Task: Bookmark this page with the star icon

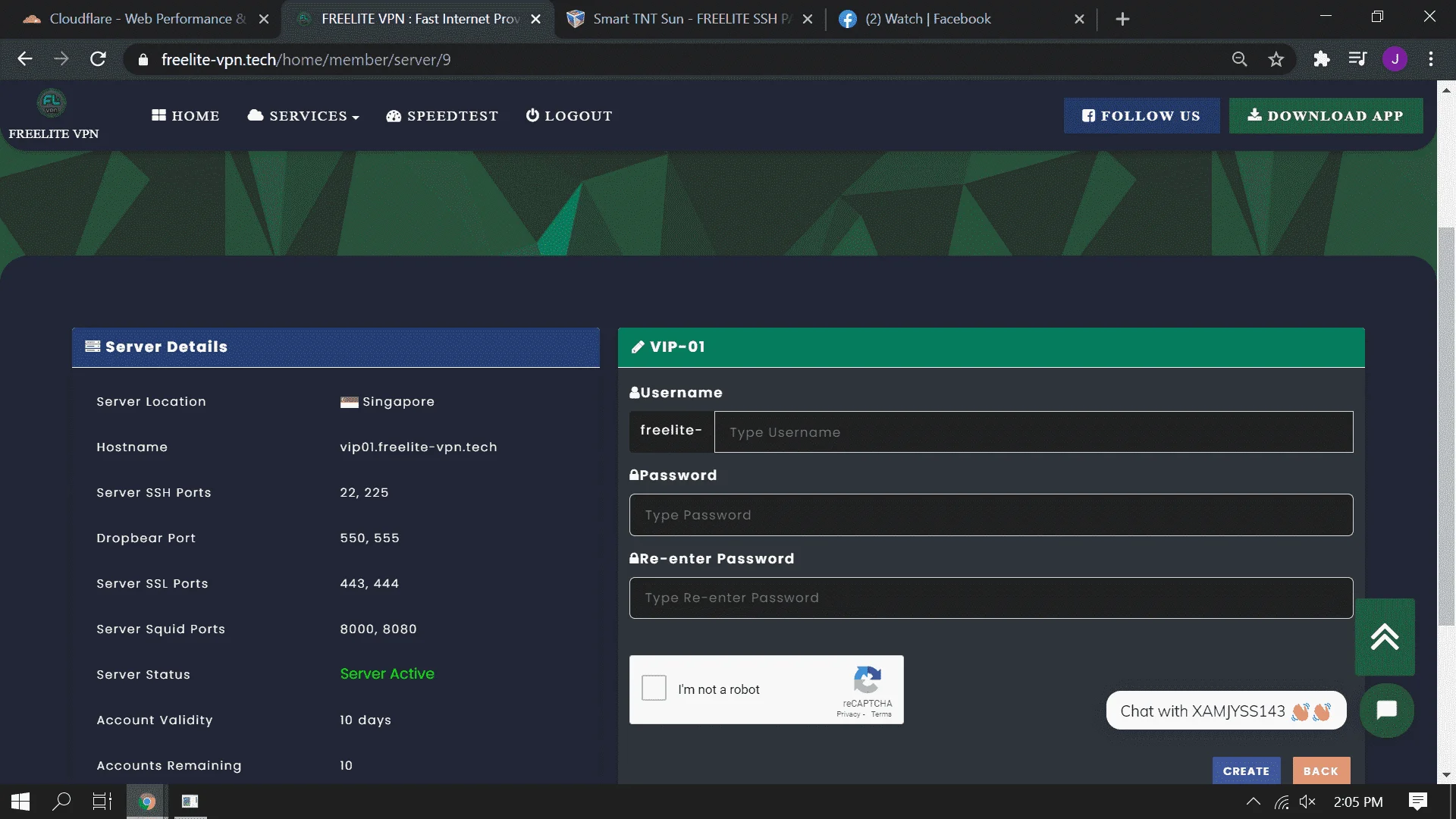Action: click(x=1276, y=59)
